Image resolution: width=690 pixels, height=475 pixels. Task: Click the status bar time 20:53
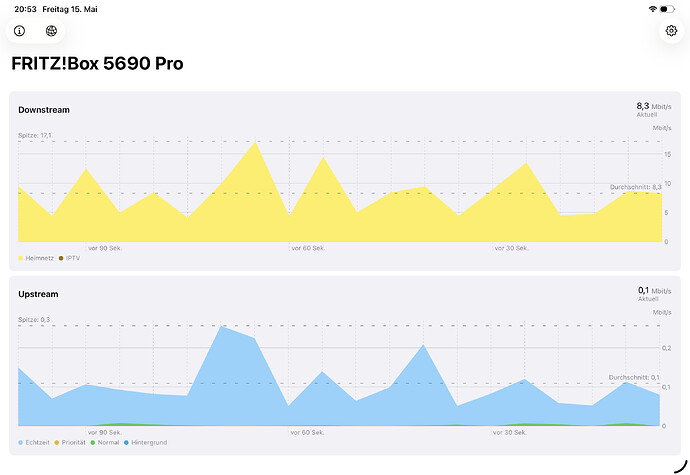26,9
